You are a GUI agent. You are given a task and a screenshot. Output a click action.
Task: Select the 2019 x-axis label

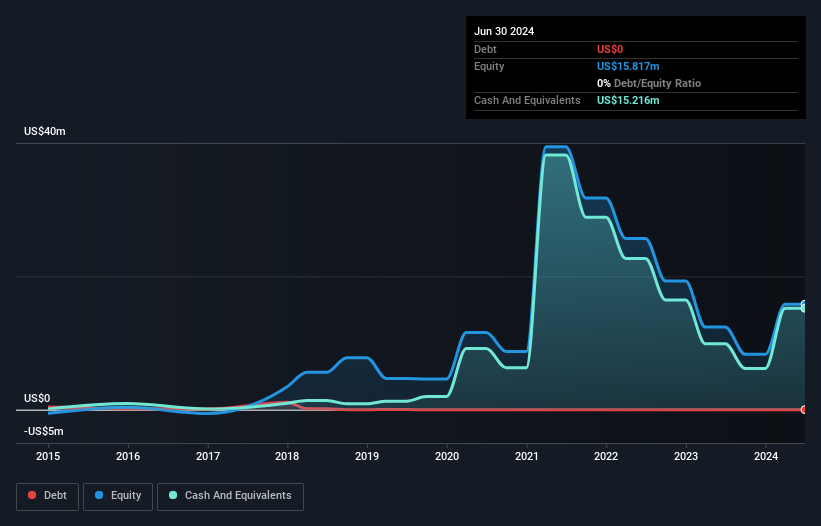[367, 456]
